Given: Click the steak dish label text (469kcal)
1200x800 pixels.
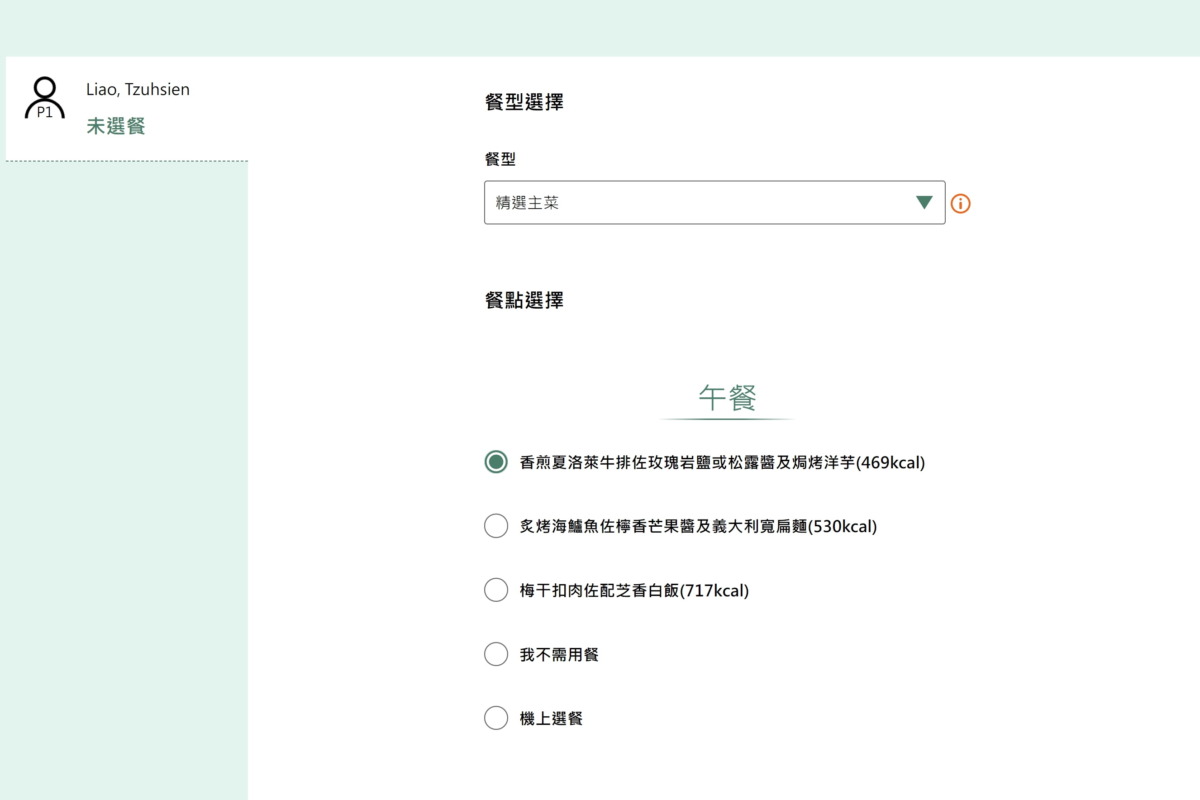Looking at the screenshot, I should pyautogui.click(x=722, y=462).
